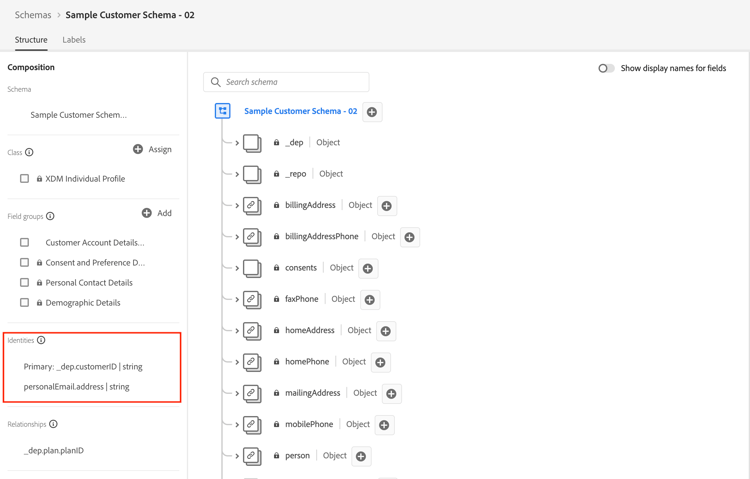Click the schema root tree icon
Screen dimensions: 750x479
[222, 111]
